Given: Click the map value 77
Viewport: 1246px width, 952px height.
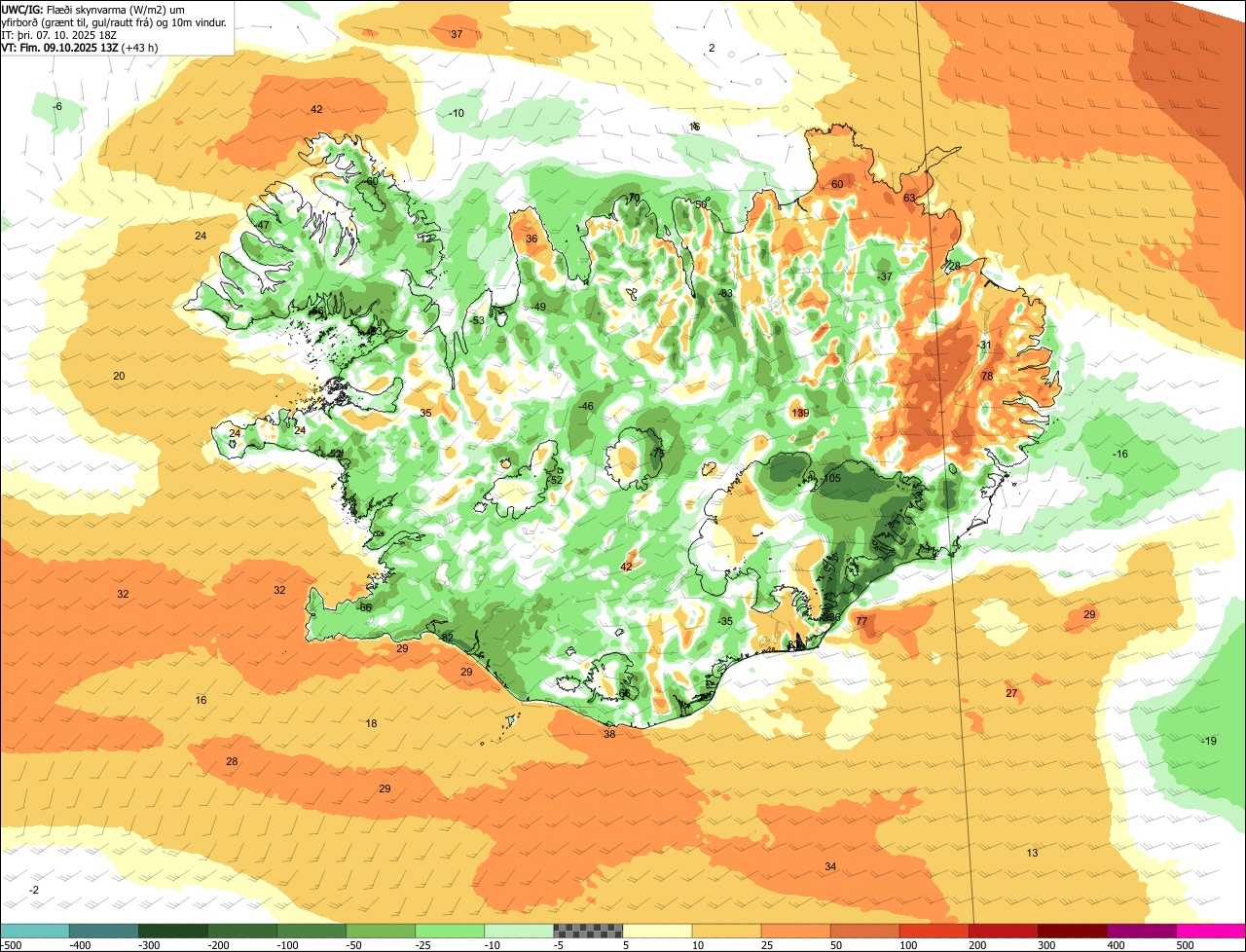Looking at the screenshot, I should pyautogui.click(x=861, y=621).
